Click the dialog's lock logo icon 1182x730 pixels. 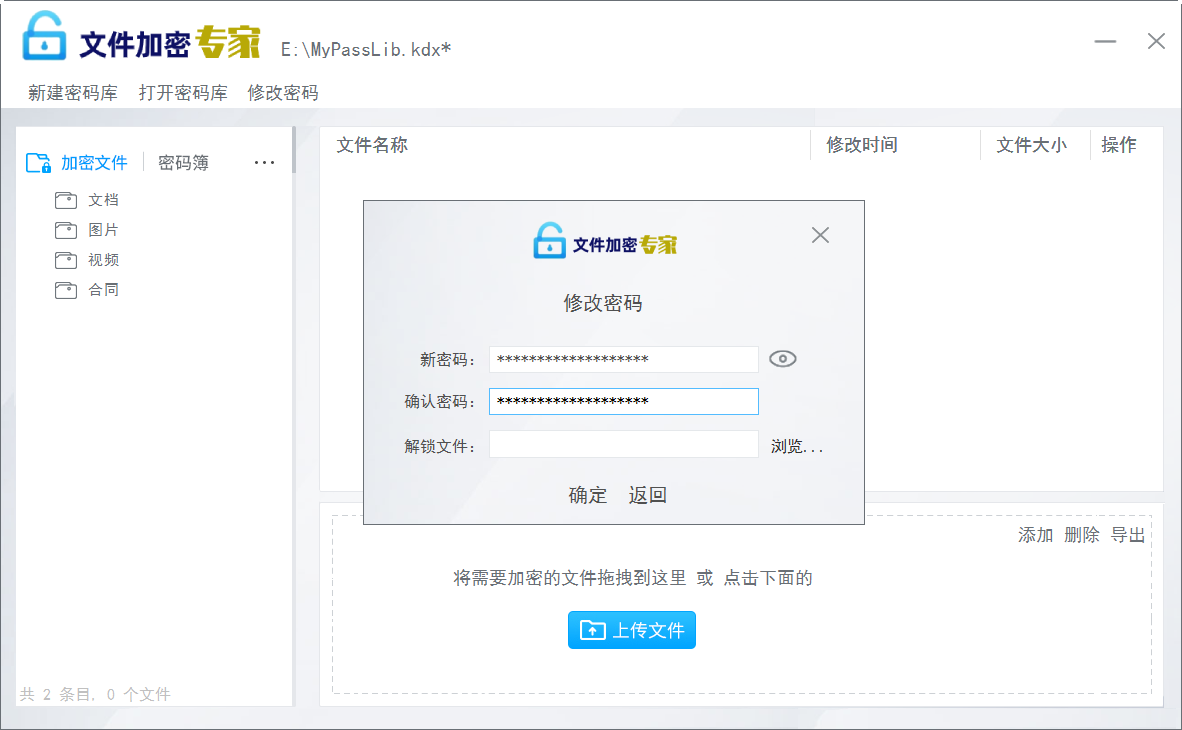(549, 241)
